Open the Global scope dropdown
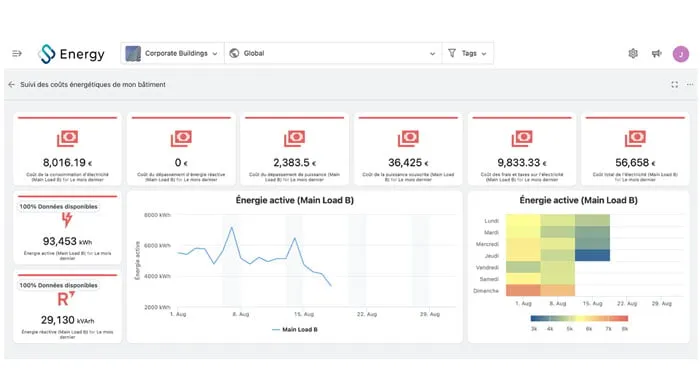The width and height of the screenshot is (700, 386). click(333, 54)
